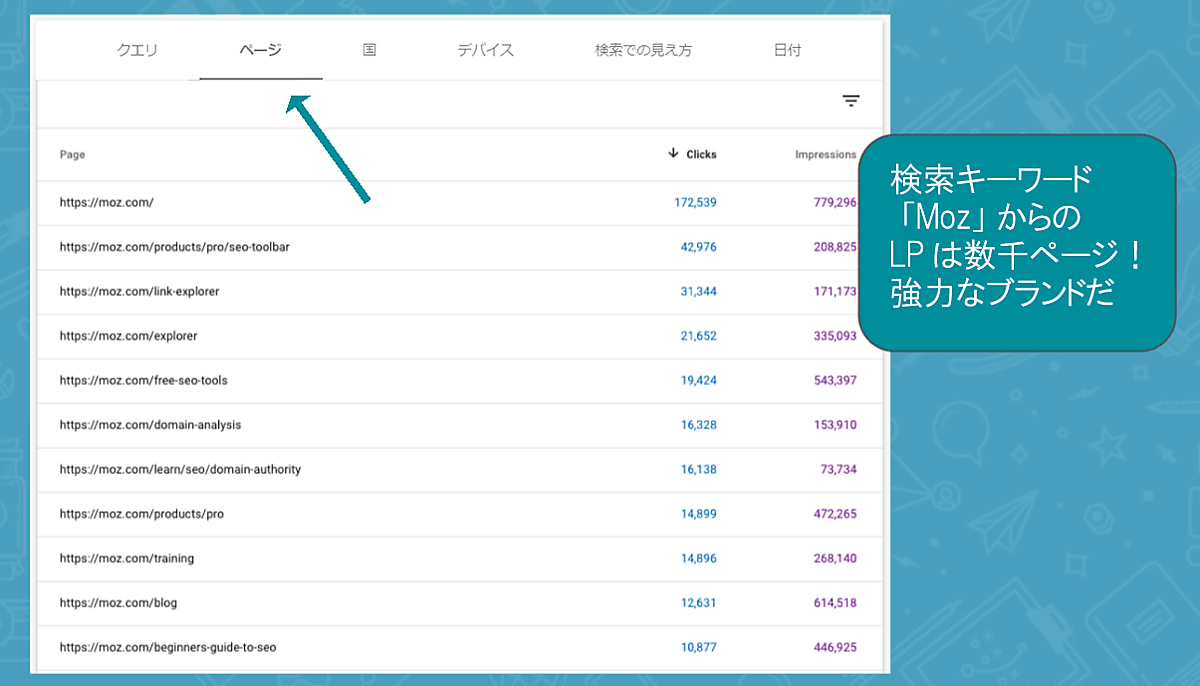Image resolution: width=1200 pixels, height=686 pixels.
Task: Switch to the クエリ tab
Action: pos(137,50)
